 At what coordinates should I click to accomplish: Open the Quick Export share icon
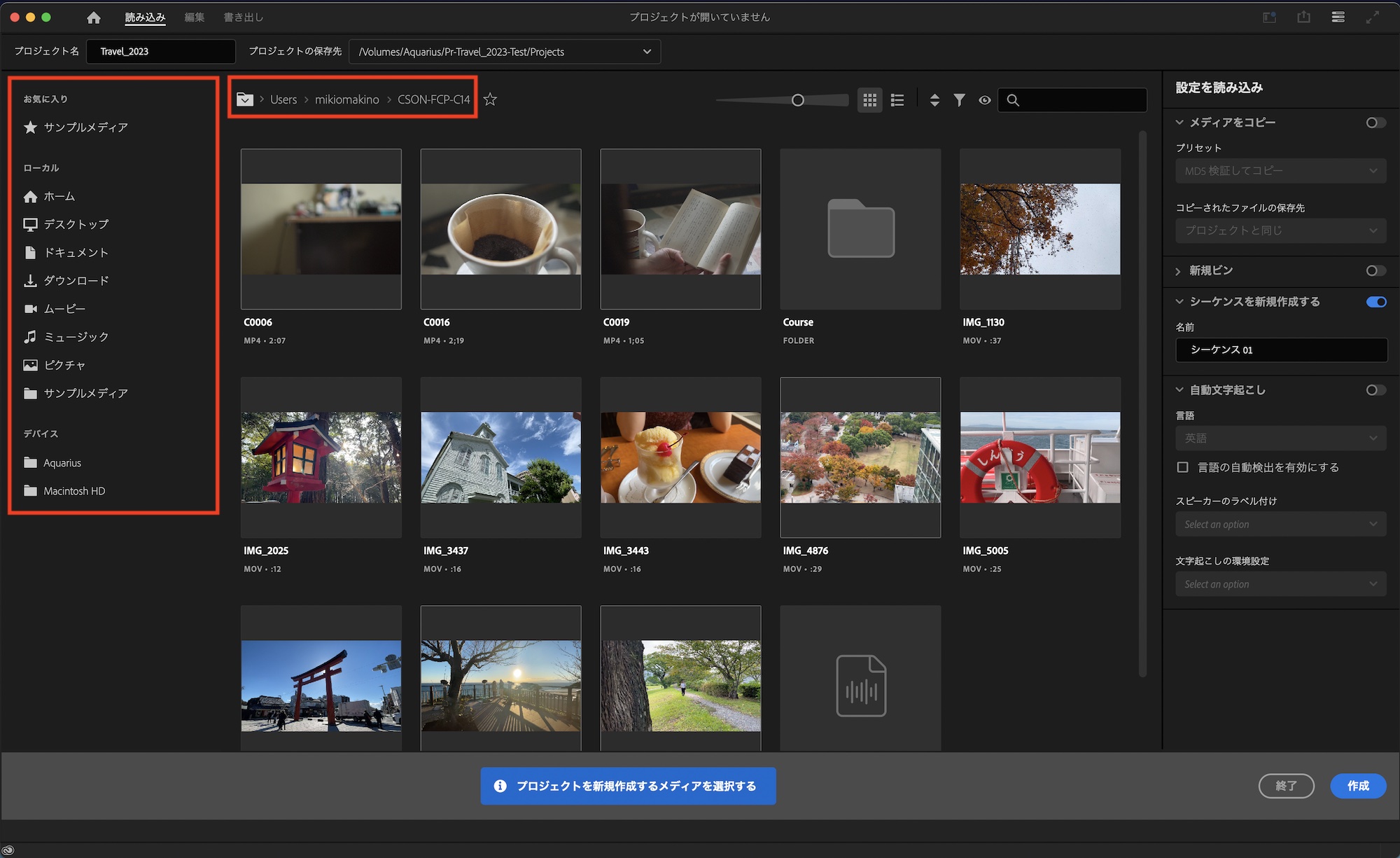(x=1303, y=18)
